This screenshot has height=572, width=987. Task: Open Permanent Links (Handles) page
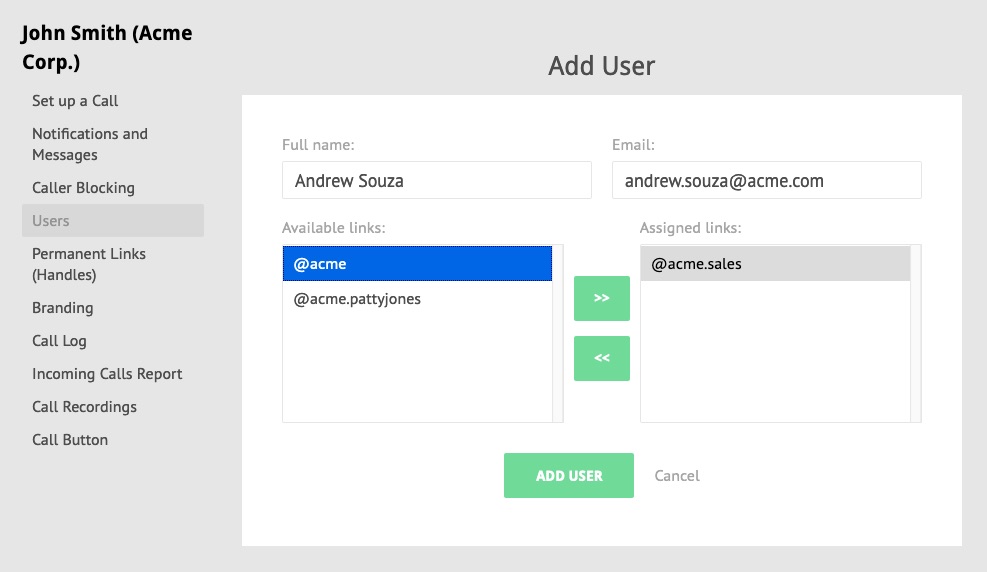(89, 264)
